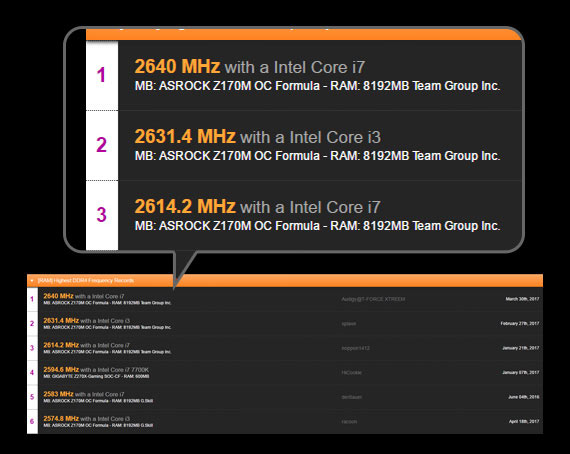This screenshot has height=454, width=570.
Task: Select rank number 4 cell
Action: (x=32, y=373)
